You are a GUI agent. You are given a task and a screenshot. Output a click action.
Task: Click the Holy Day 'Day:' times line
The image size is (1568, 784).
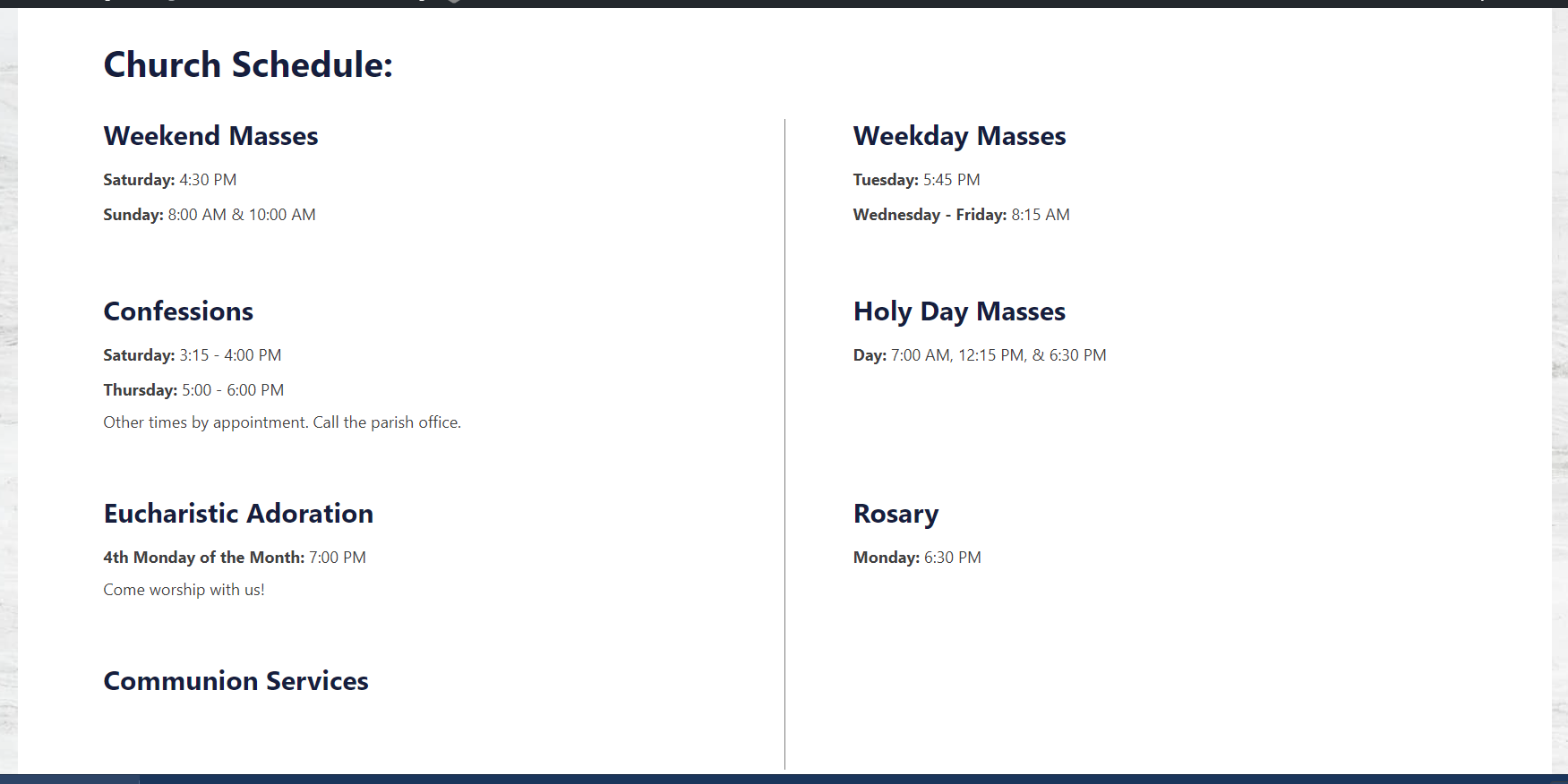point(980,355)
